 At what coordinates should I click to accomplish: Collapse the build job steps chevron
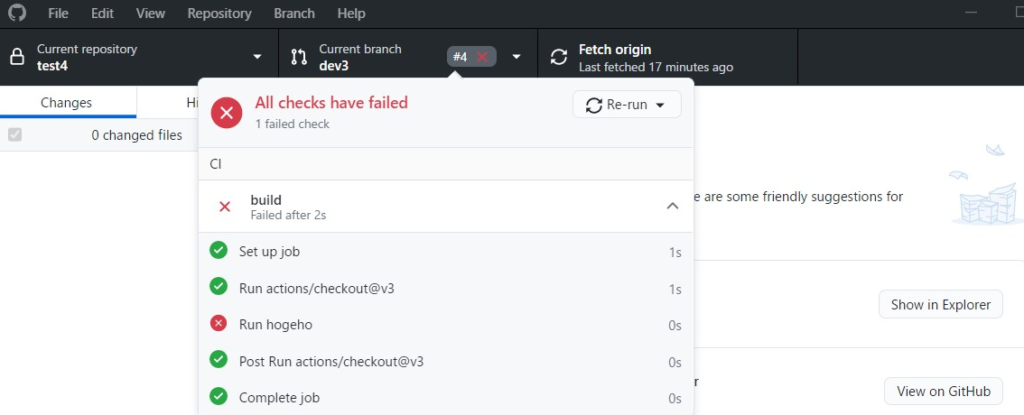(672, 206)
